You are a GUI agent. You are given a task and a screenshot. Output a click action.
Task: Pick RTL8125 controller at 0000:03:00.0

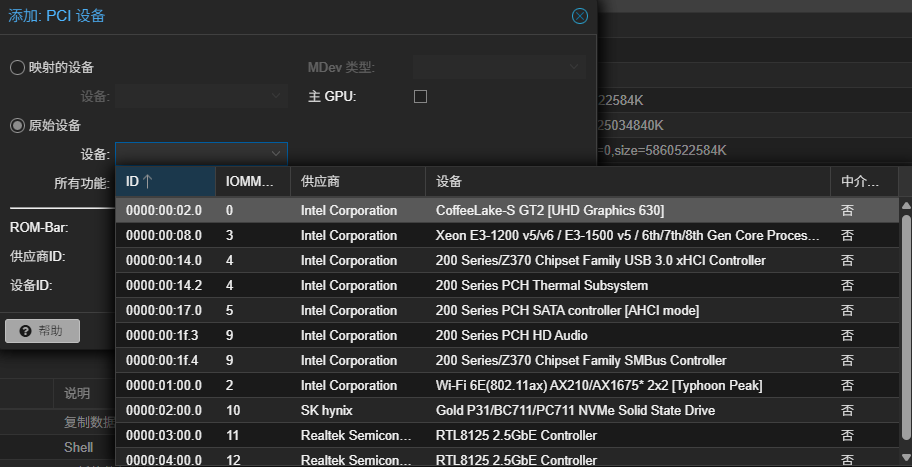pos(516,436)
